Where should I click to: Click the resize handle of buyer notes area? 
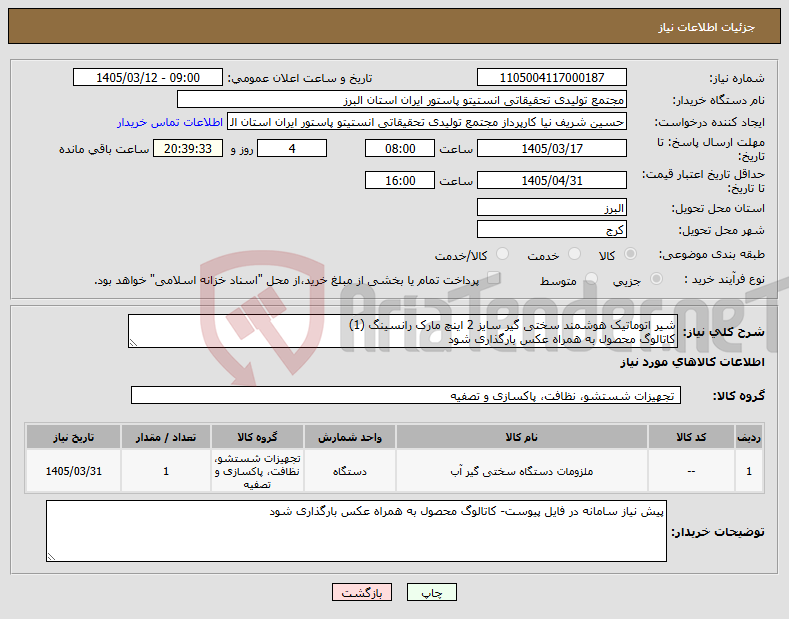pos(51,557)
